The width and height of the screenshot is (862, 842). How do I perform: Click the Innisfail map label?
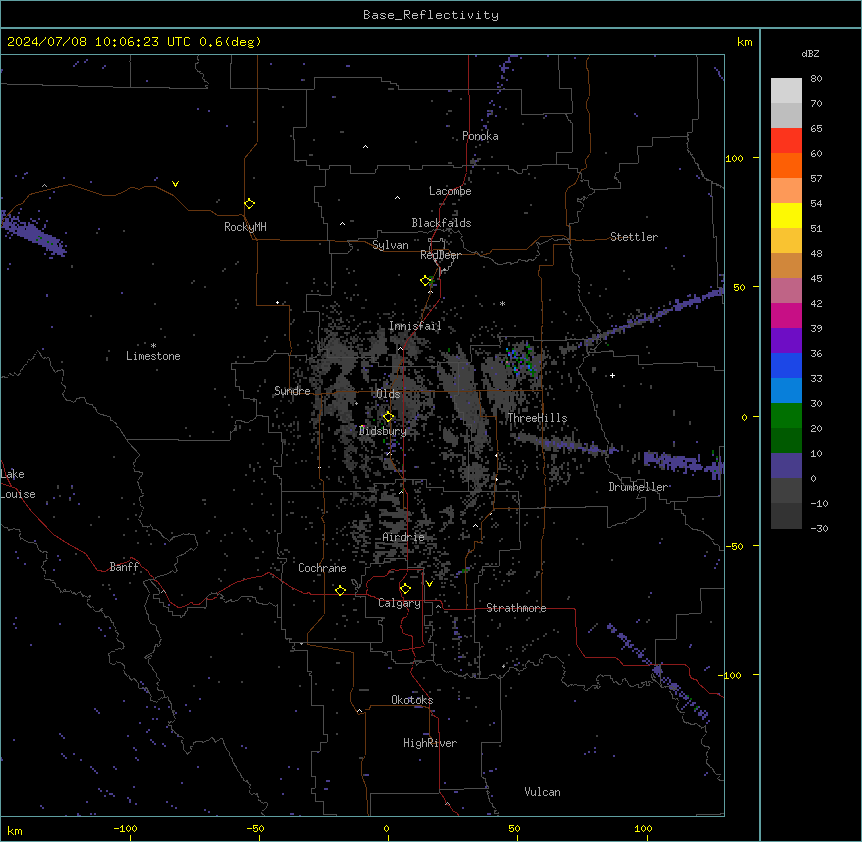click(415, 326)
